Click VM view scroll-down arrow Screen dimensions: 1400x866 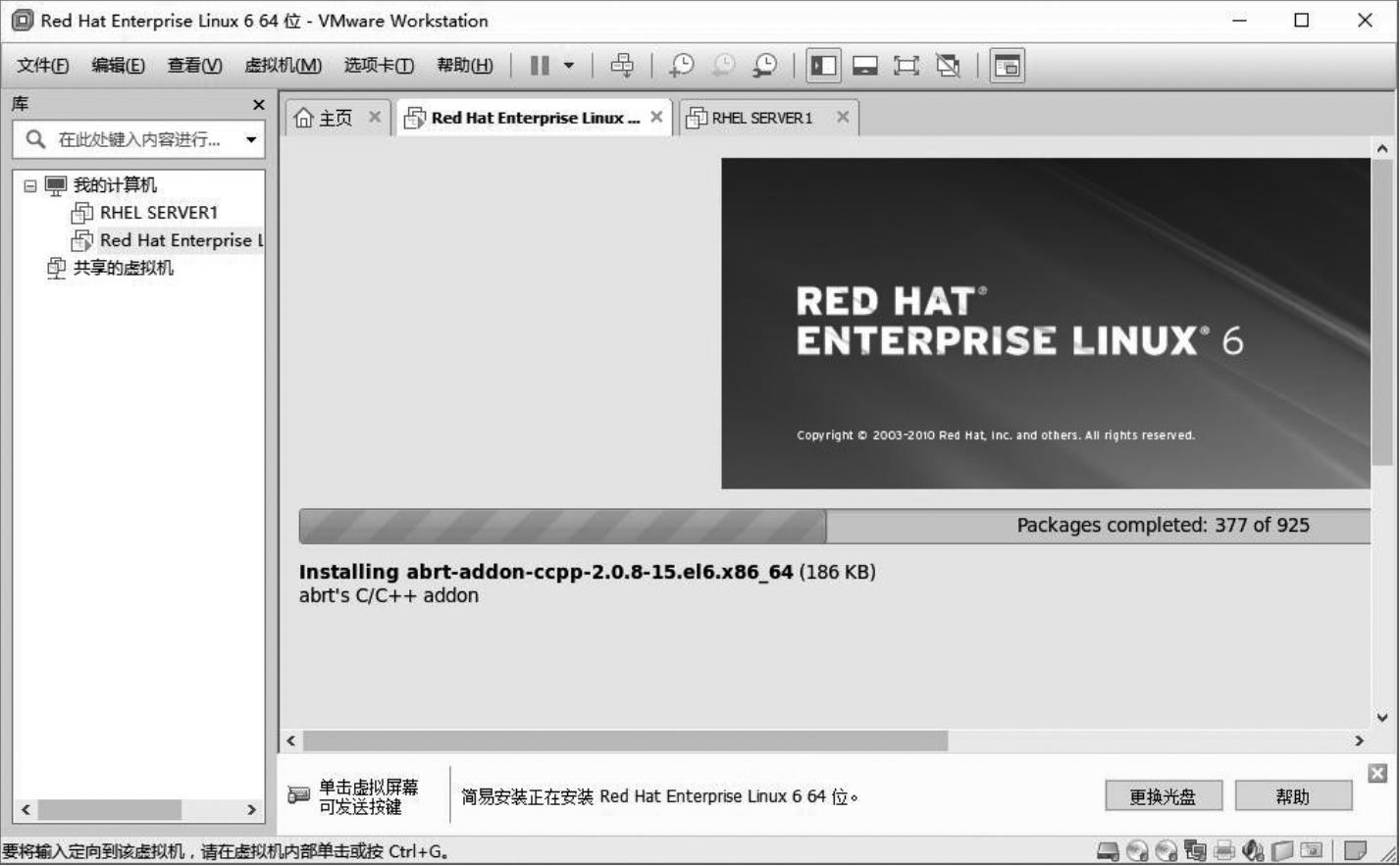click(x=1382, y=717)
